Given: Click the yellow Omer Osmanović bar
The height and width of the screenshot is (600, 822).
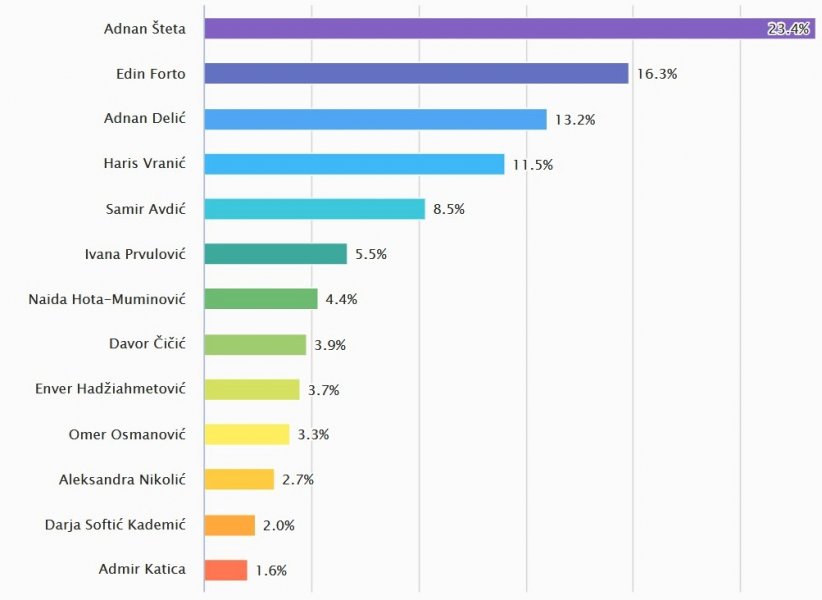Looking at the screenshot, I should click(246, 434).
